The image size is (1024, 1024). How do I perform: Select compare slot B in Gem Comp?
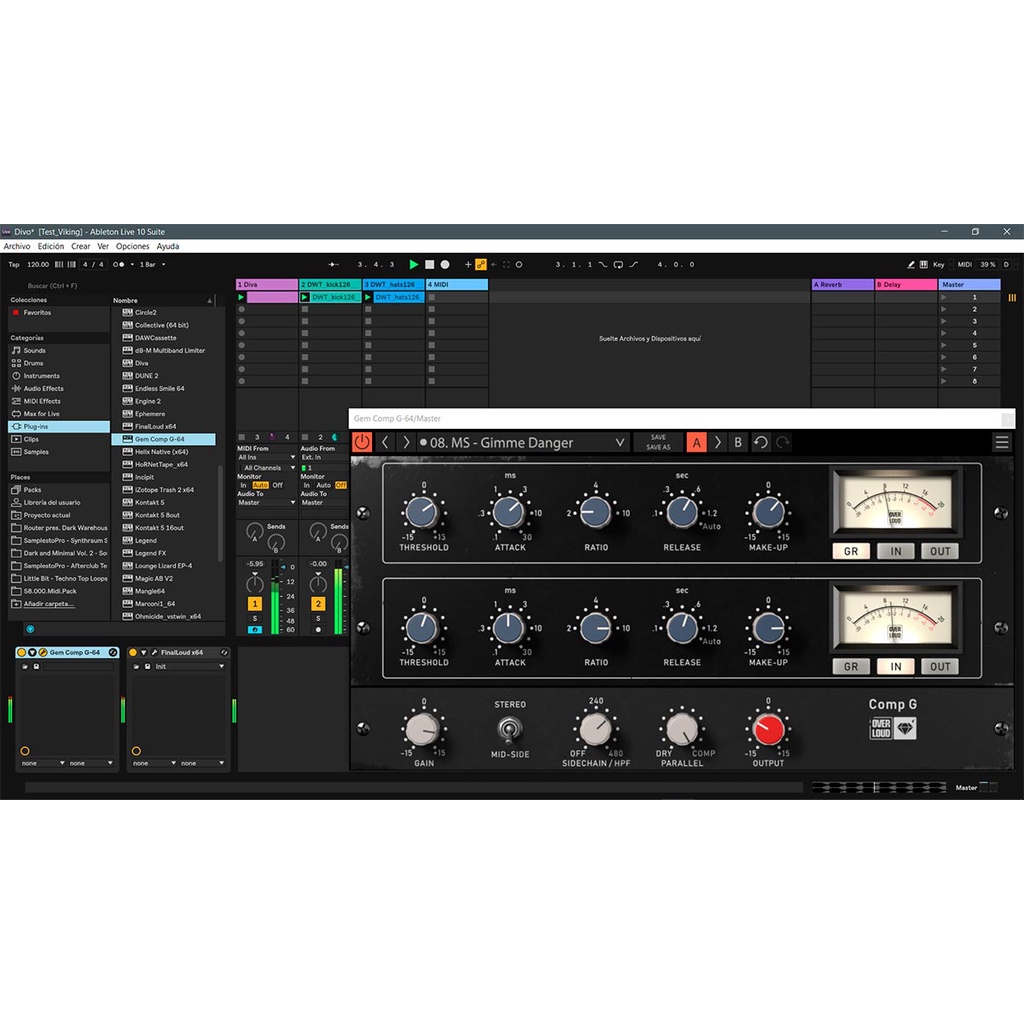[738, 443]
